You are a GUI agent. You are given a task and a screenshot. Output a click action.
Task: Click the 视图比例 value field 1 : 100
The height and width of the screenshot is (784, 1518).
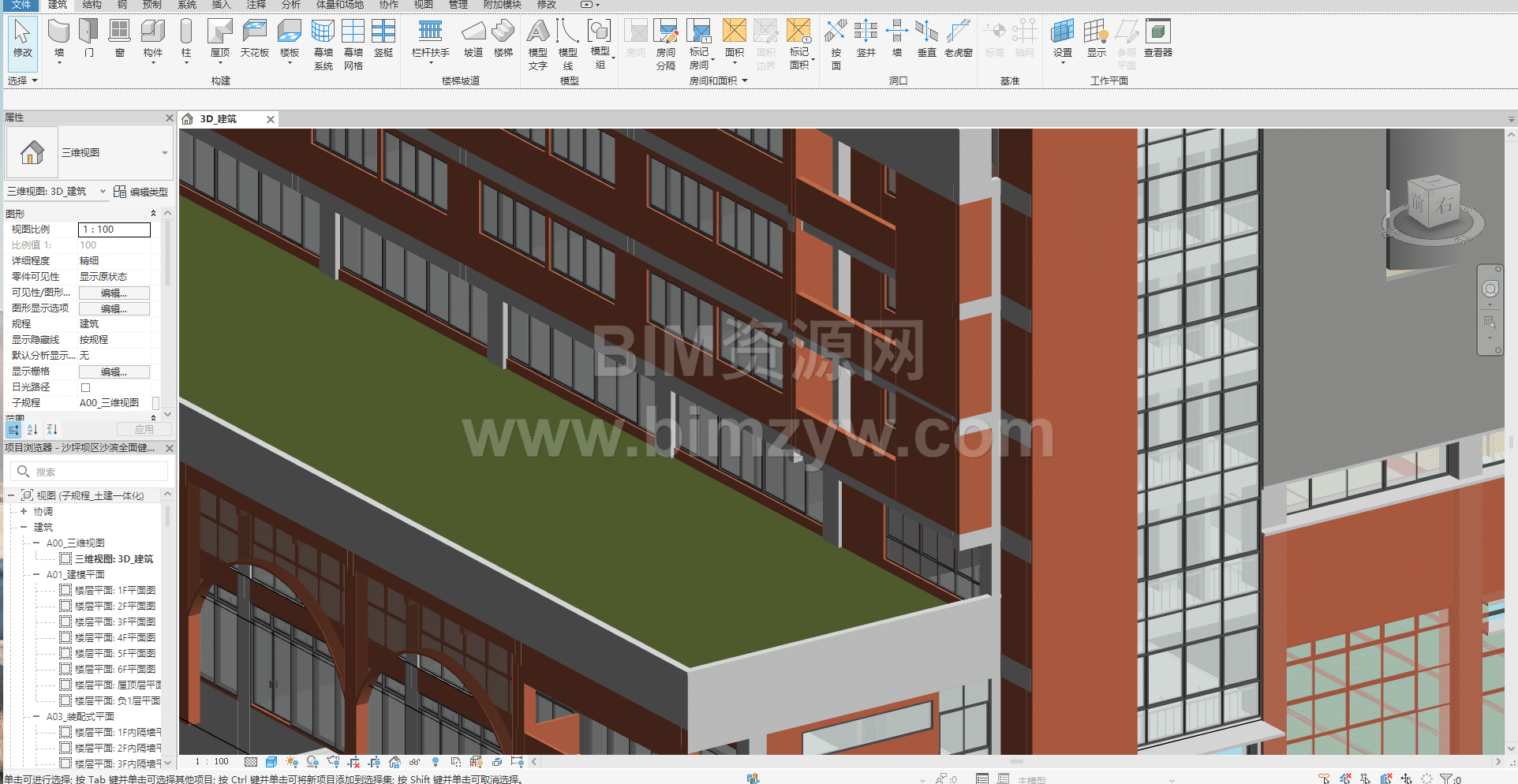[114, 230]
